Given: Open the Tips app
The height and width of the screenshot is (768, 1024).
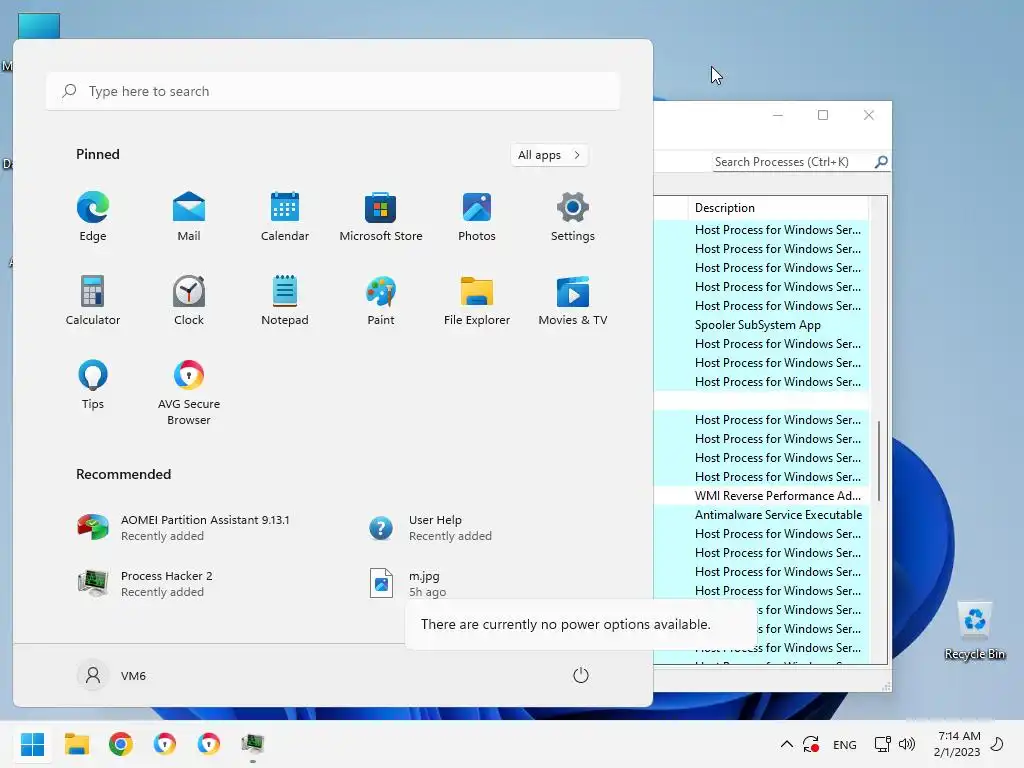Looking at the screenshot, I should (x=93, y=385).
